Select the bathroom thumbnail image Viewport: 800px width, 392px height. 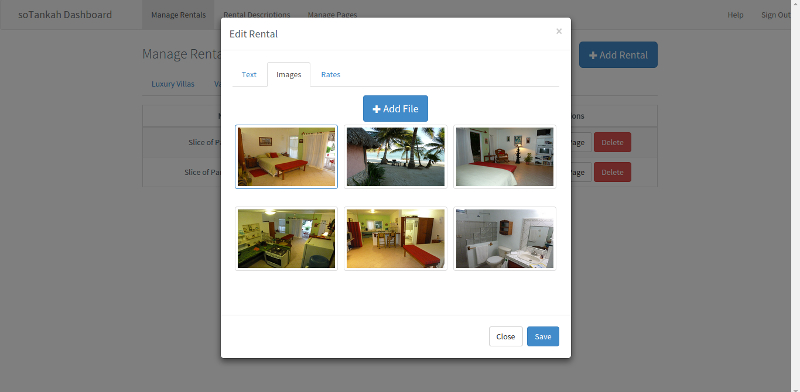[x=505, y=238]
